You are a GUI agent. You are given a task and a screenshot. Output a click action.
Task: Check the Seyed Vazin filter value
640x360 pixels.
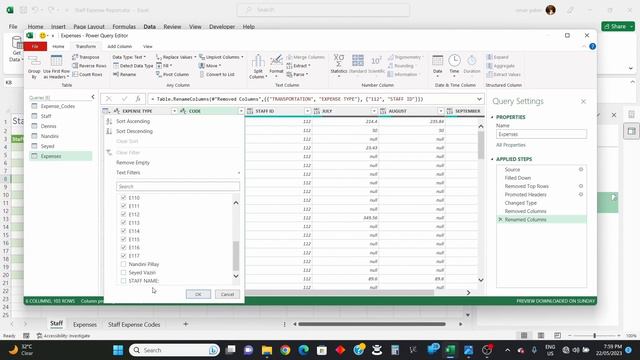124,273
